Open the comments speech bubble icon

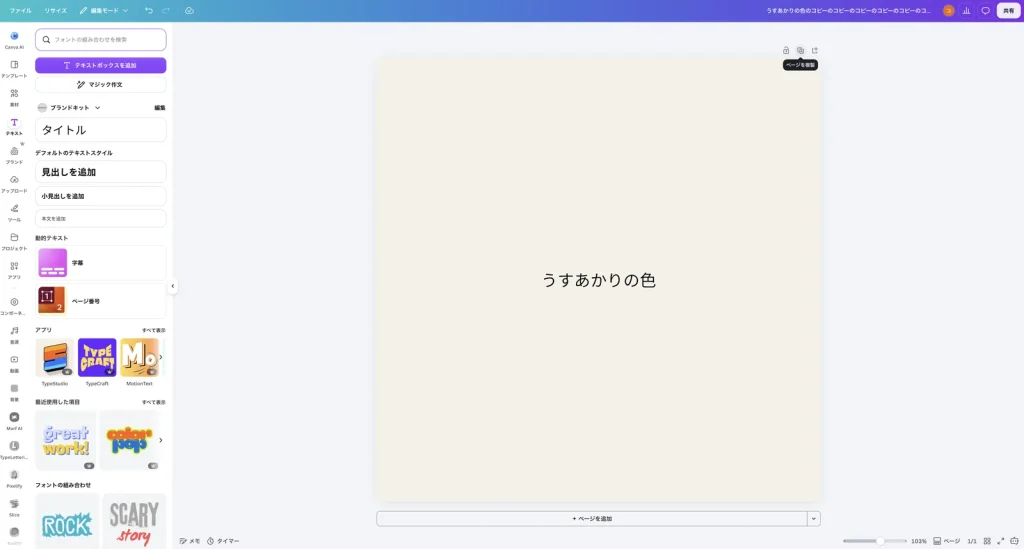(x=985, y=10)
